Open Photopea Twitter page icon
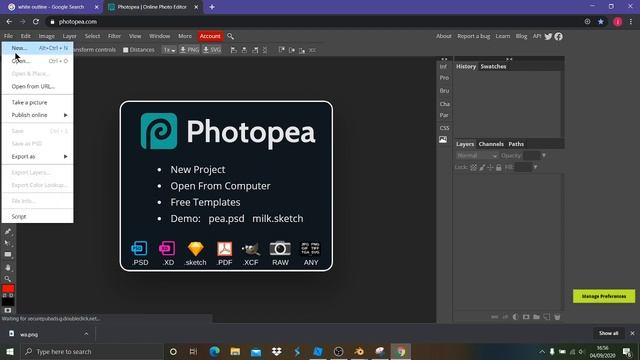Image resolution: width=640 pixels, height=360 pixels. click(x=549, y=36)
